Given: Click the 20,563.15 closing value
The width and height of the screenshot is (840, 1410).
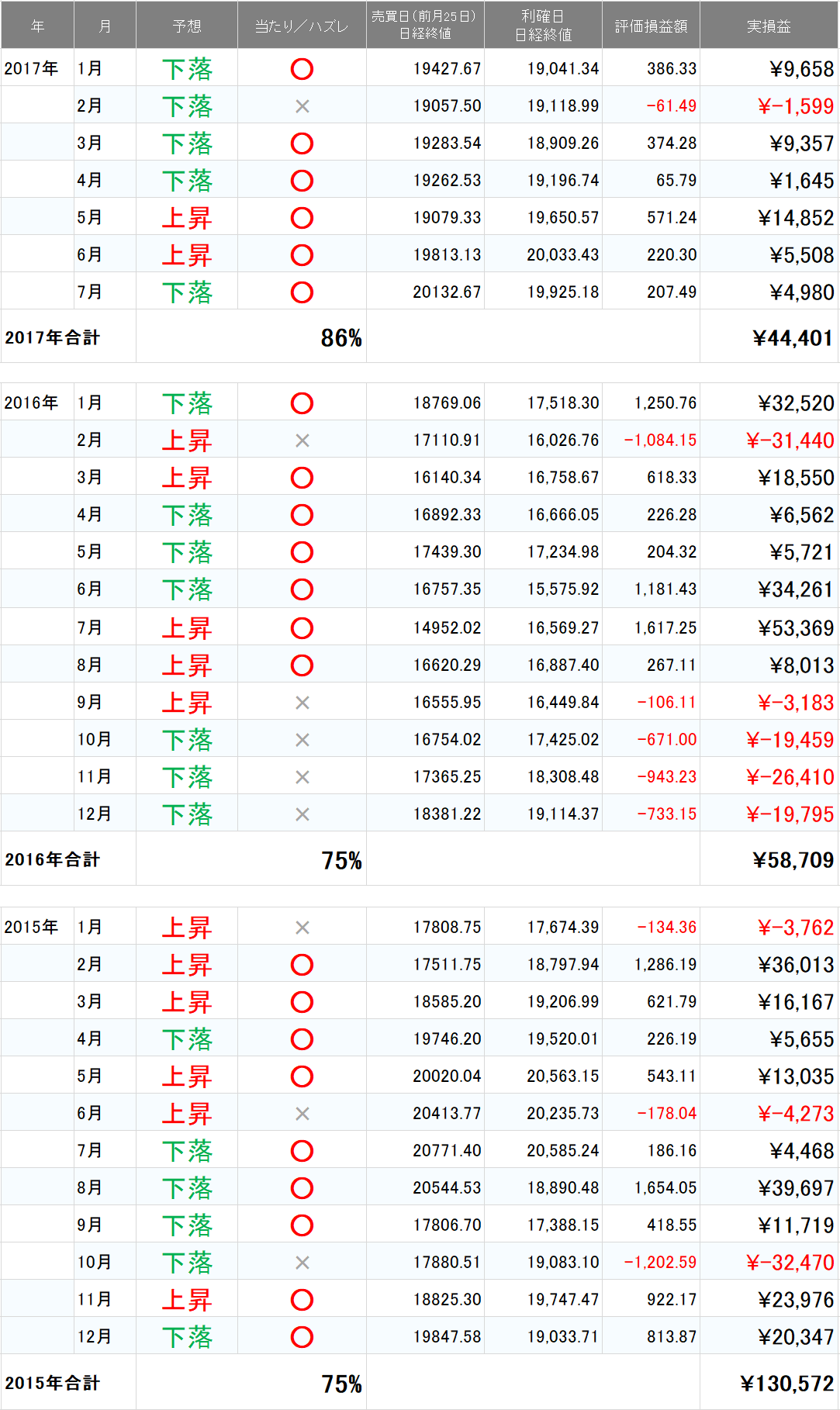Looking at the screenshot, I should click(x=563, y=1077).
